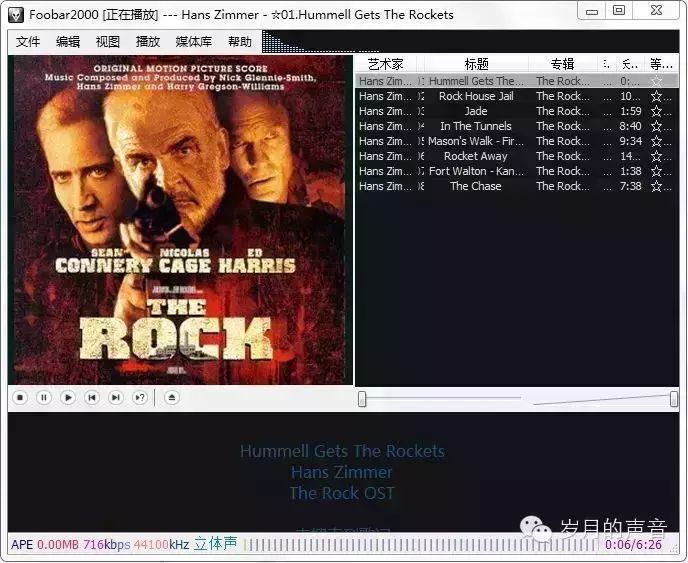Open the 文件 menu
The height and width of the screenshot is (563, 688).
[x=28, y=42]
